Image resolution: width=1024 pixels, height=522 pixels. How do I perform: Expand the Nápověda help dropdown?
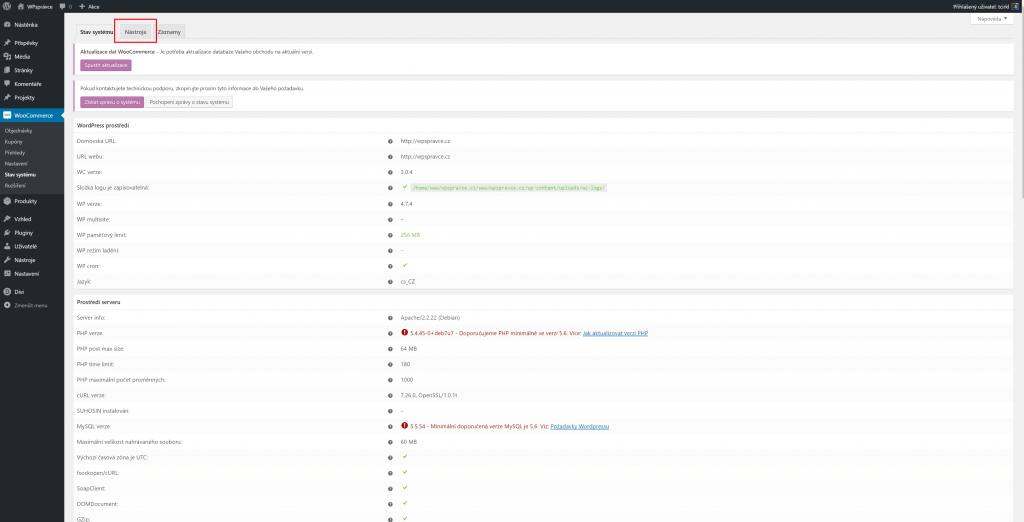tap(993, 19)
